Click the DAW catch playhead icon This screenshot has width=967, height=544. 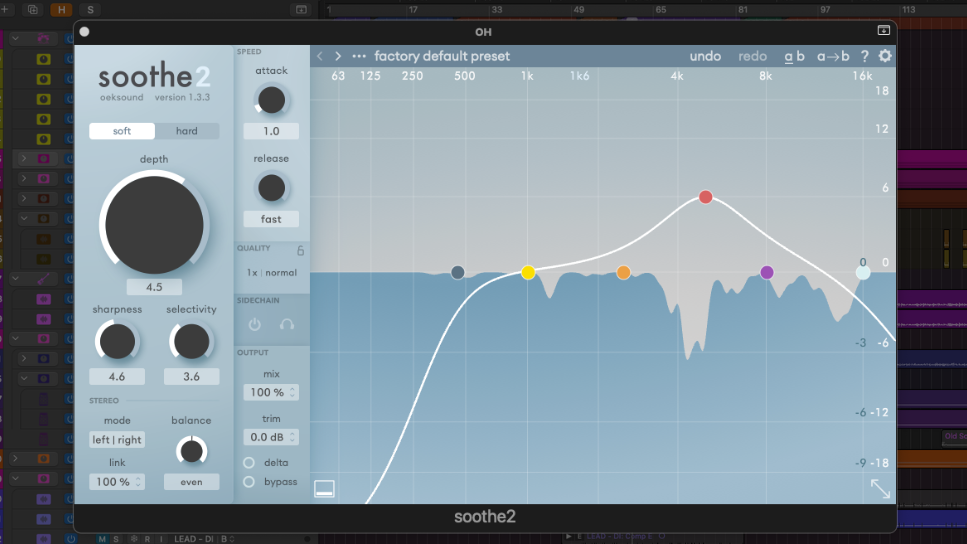(301, 9)
